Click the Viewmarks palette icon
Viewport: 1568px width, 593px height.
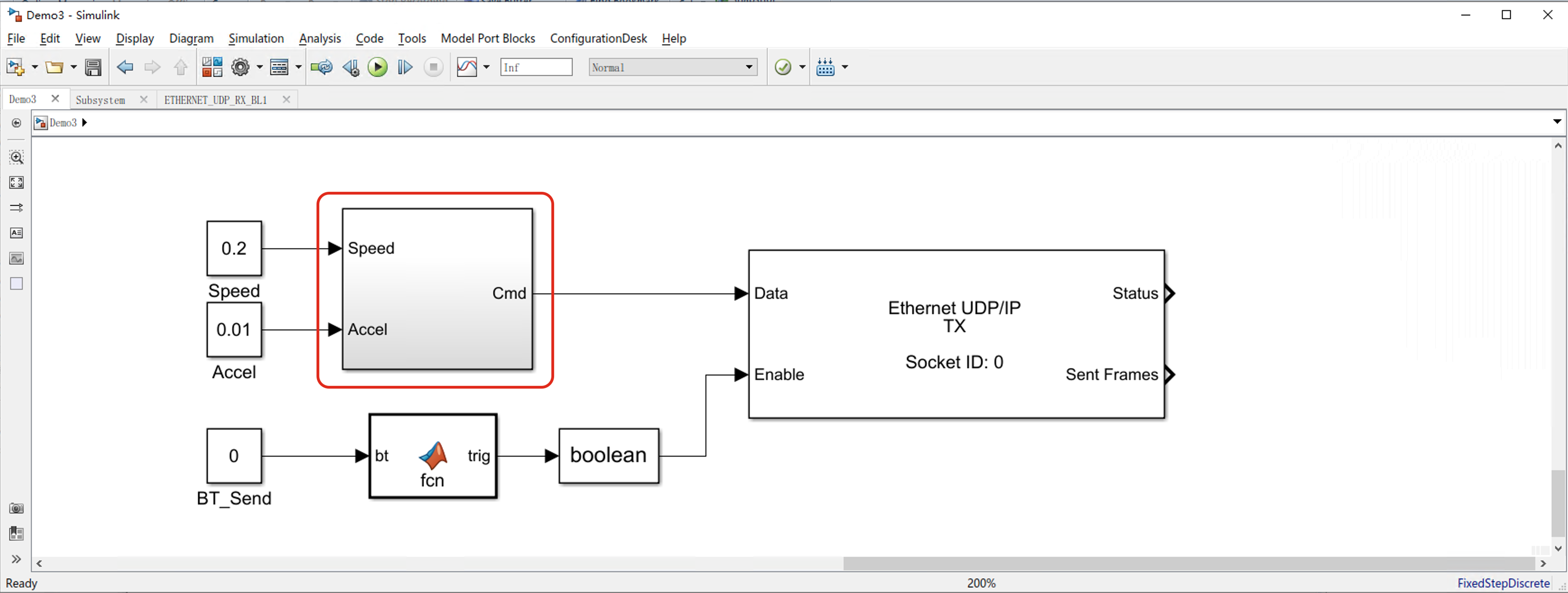(16, 534)
